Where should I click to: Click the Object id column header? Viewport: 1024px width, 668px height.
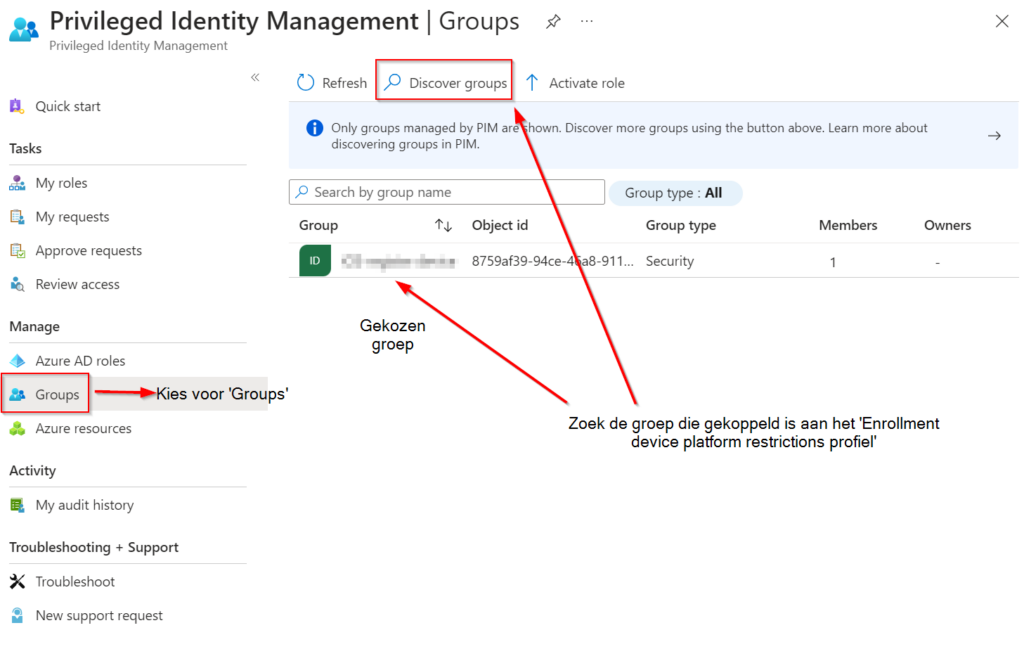click(500, 225)
